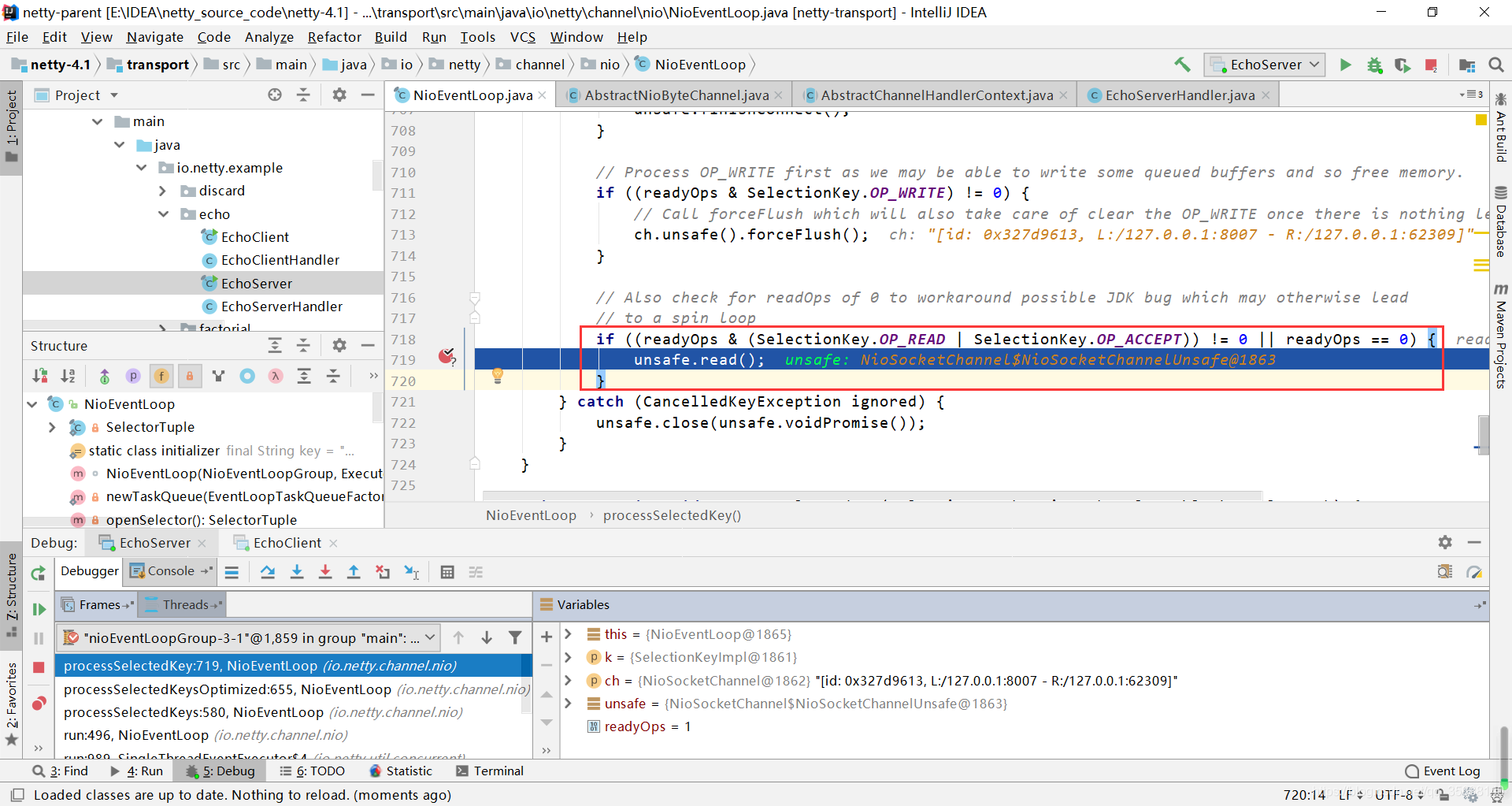
Task: Click the intention light bulb at line 720
Action: point(498,376)
